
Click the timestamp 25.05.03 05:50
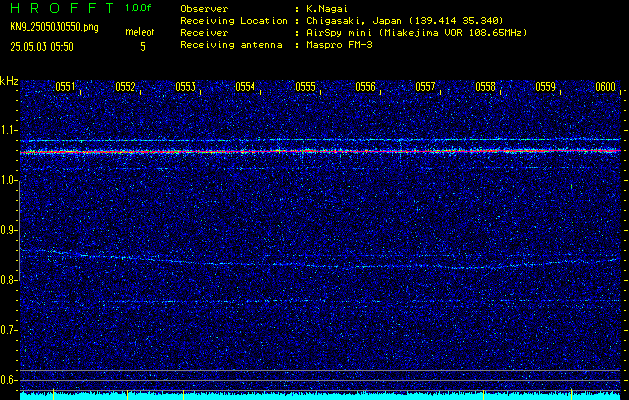coord(42,47)
